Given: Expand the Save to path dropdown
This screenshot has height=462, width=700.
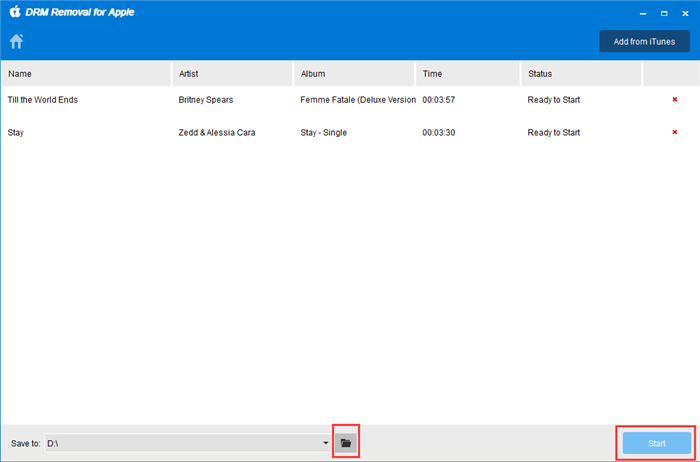Looking at the screenshot, I should coord(325,443).
